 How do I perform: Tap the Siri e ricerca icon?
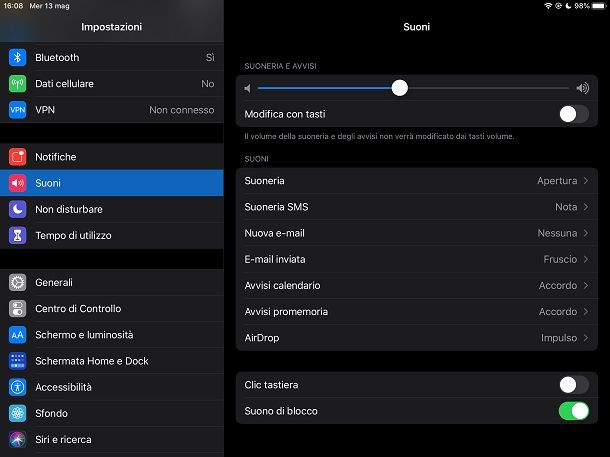pos(18,439)
